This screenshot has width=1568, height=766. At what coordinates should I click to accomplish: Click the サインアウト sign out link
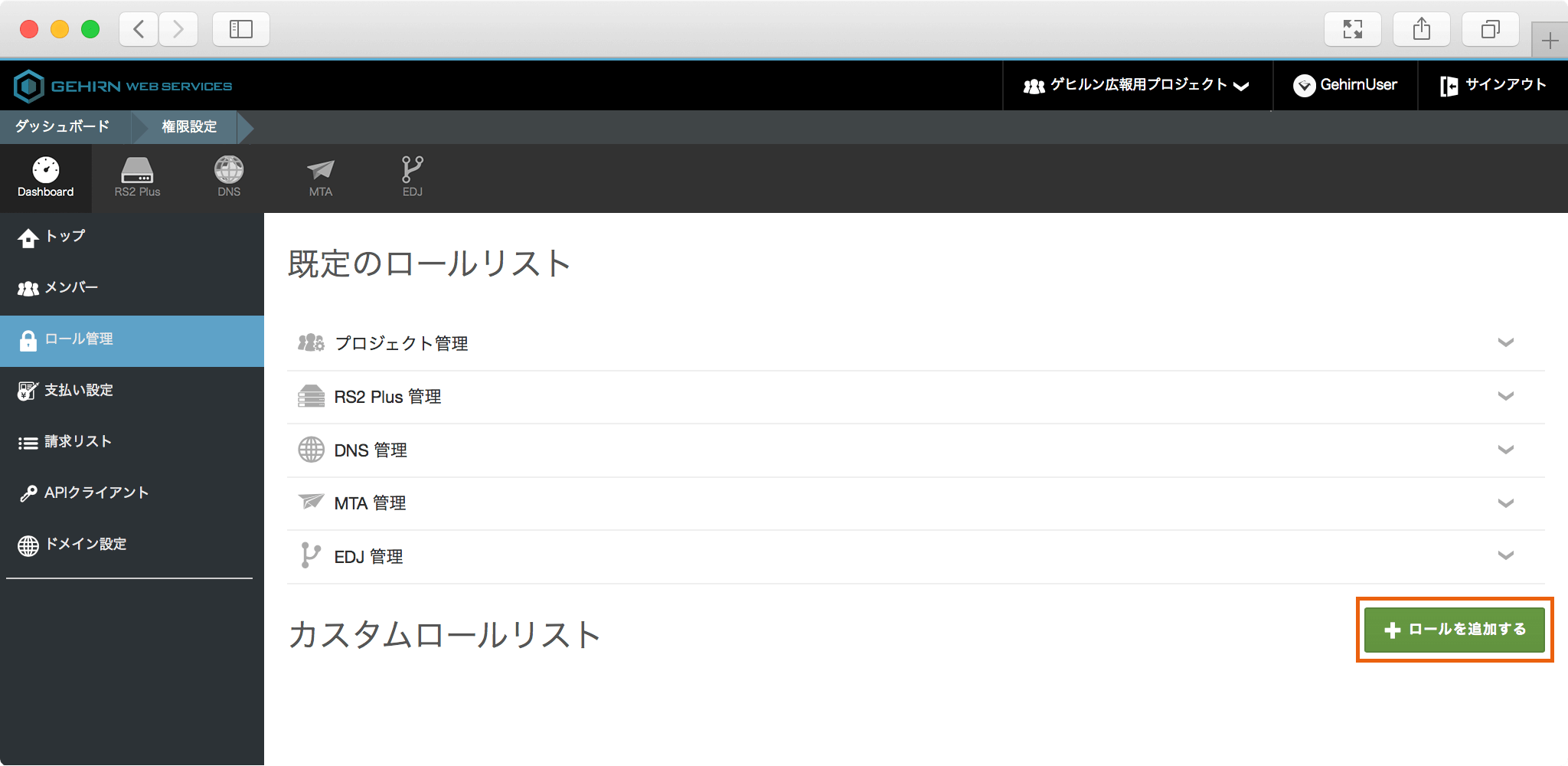pos(1493,85)
